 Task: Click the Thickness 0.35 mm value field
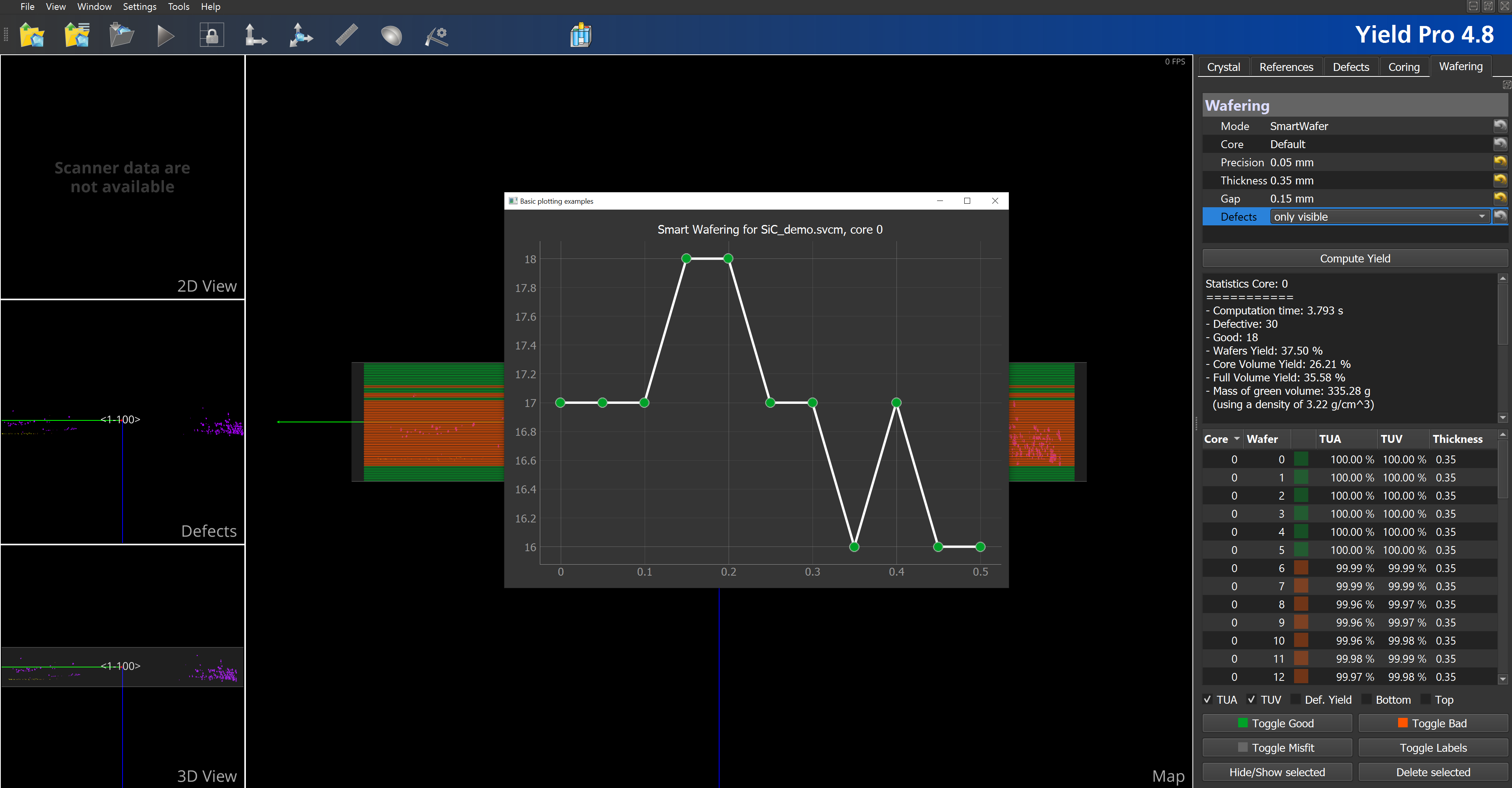(x=1380, y=180)
